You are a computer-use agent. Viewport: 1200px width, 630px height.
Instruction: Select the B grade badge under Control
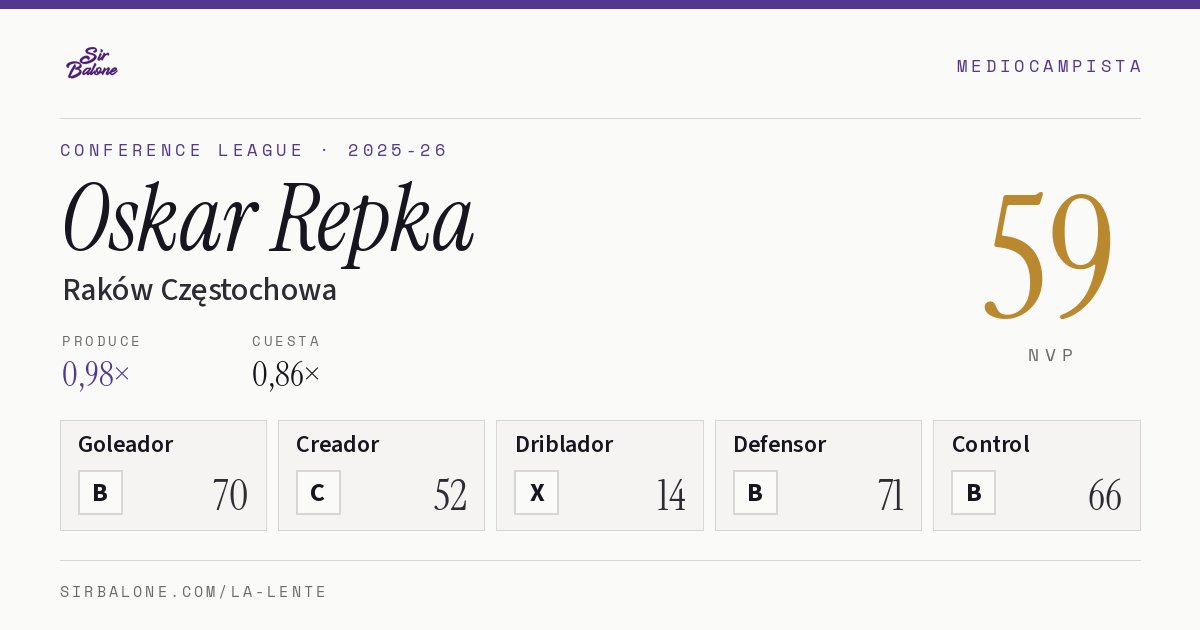(974, 493)
